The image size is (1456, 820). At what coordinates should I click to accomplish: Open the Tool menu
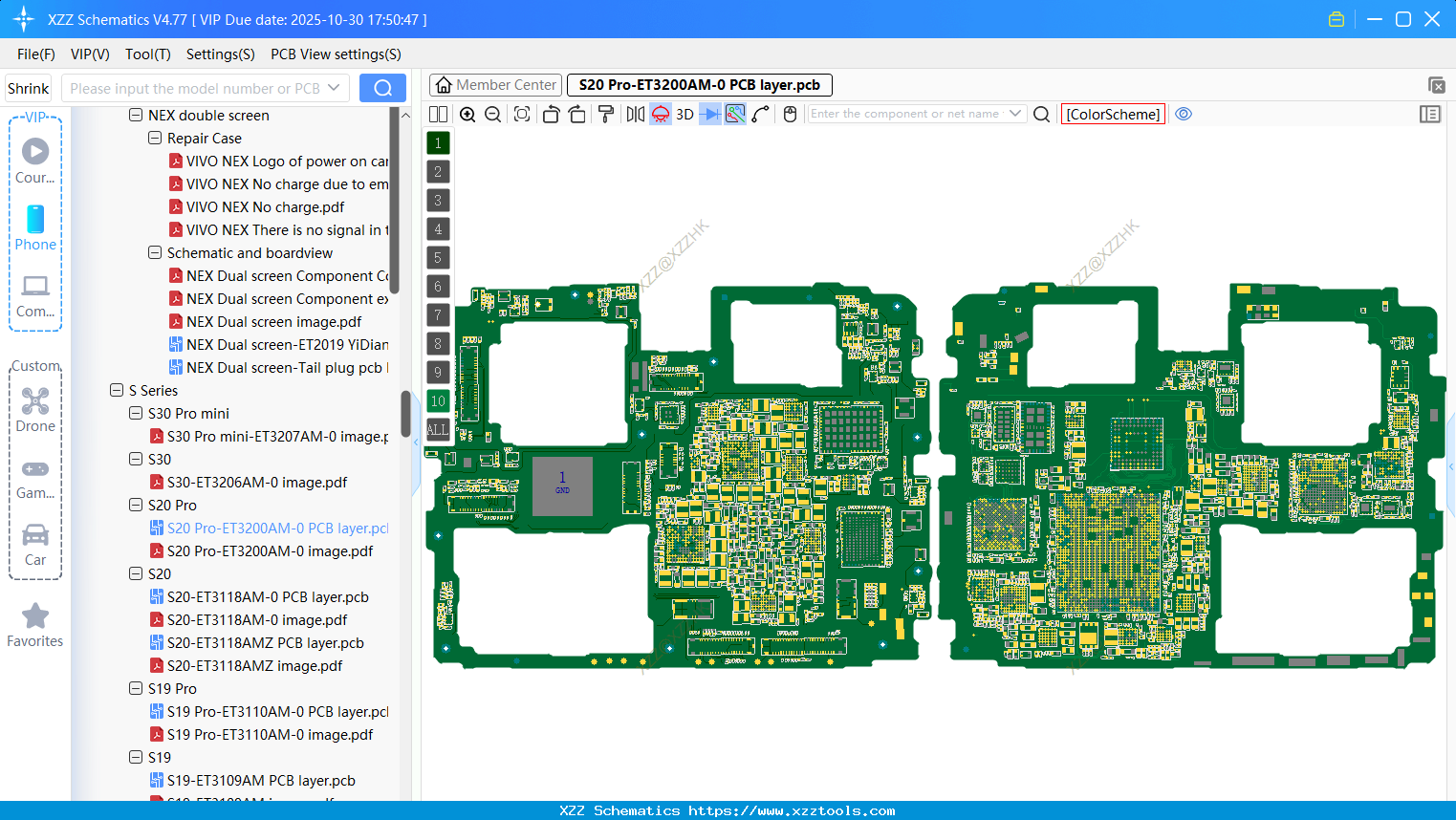pos(147,54)
